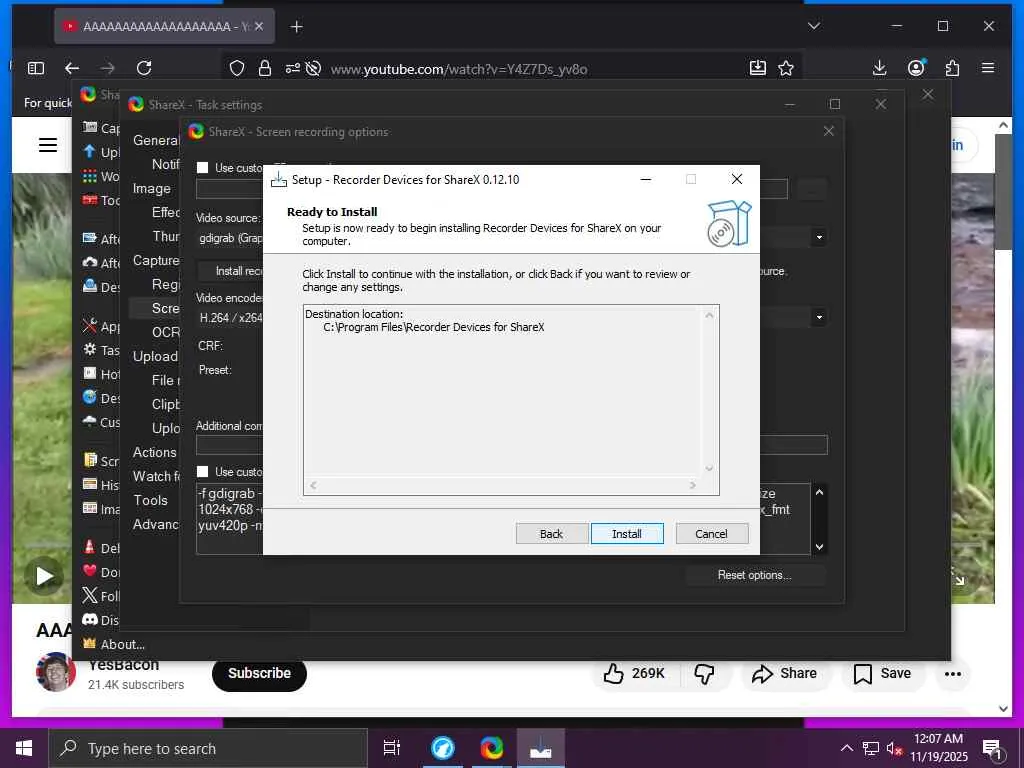
Task: Open a new Firefox tab
Action: [296, 27]
